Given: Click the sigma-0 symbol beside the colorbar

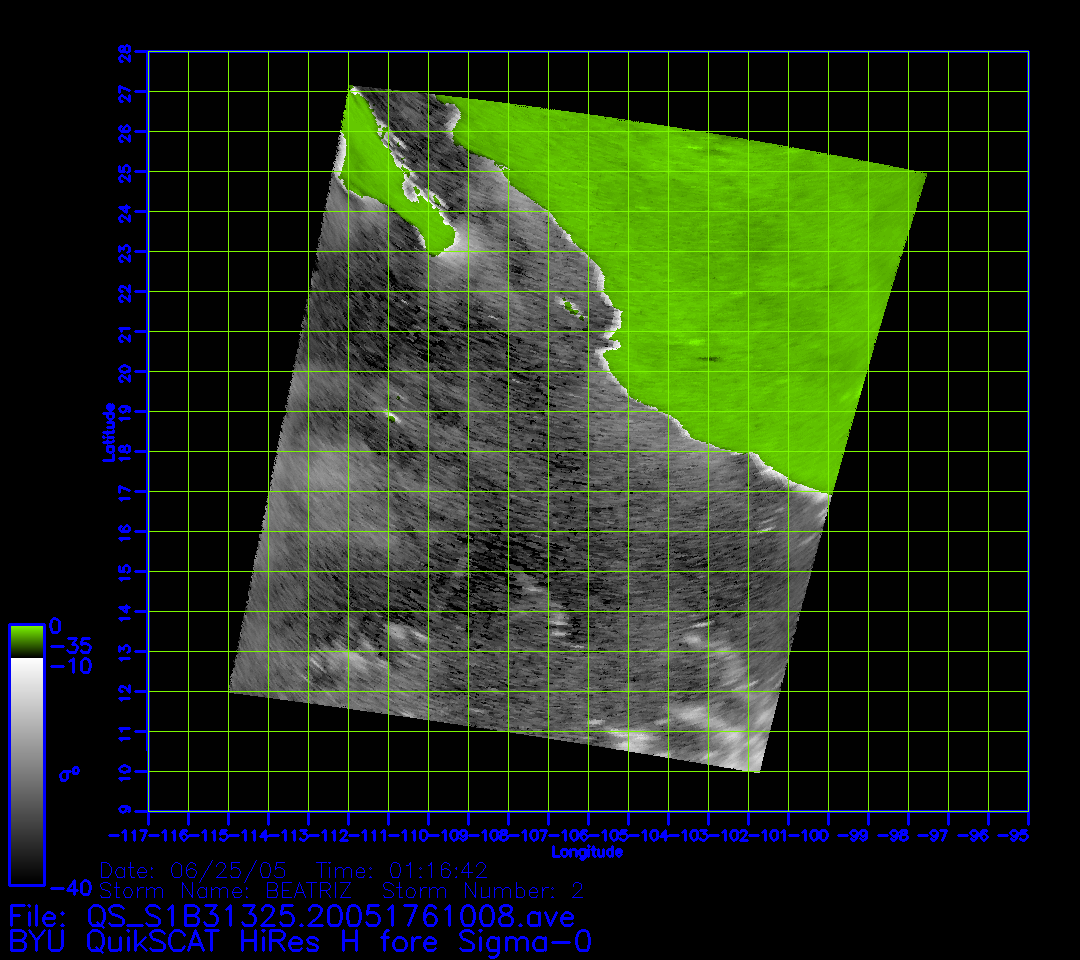Looking at the screenshot, I should (69, 773).
